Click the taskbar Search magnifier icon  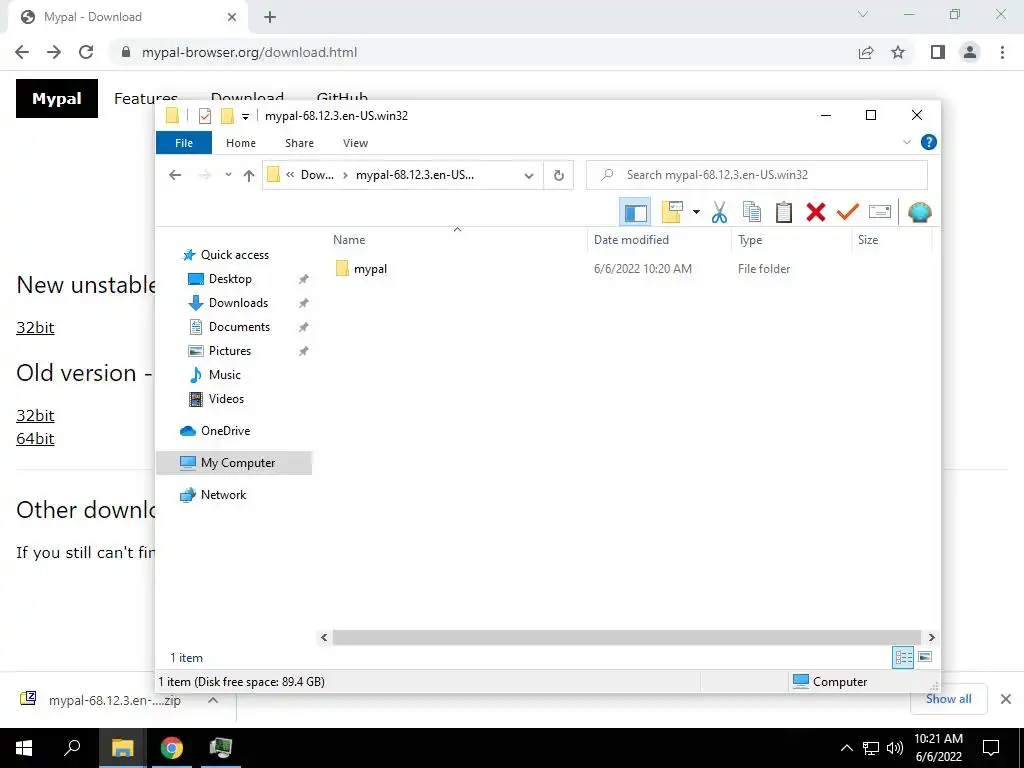coord(72,748)
